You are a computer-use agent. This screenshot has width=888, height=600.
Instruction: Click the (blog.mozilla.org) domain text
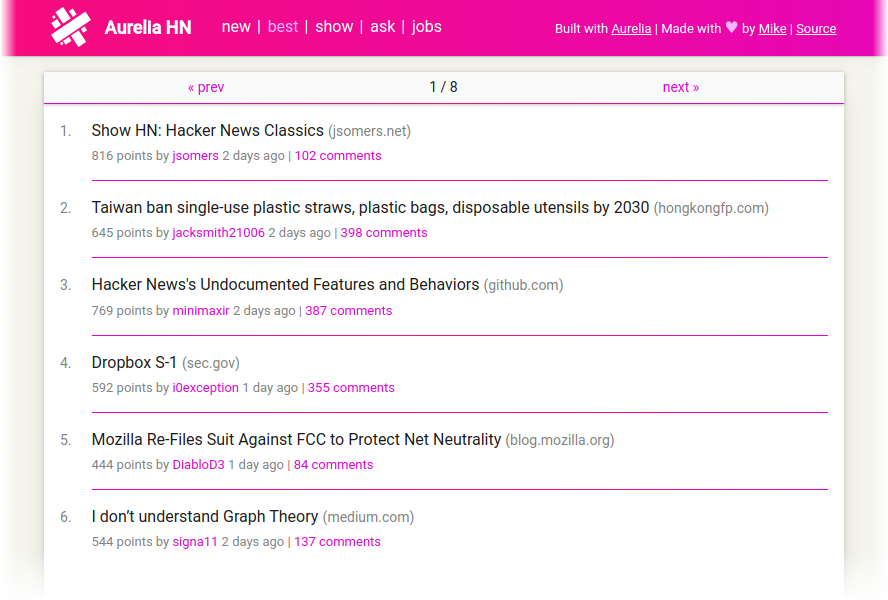point(560,441)
